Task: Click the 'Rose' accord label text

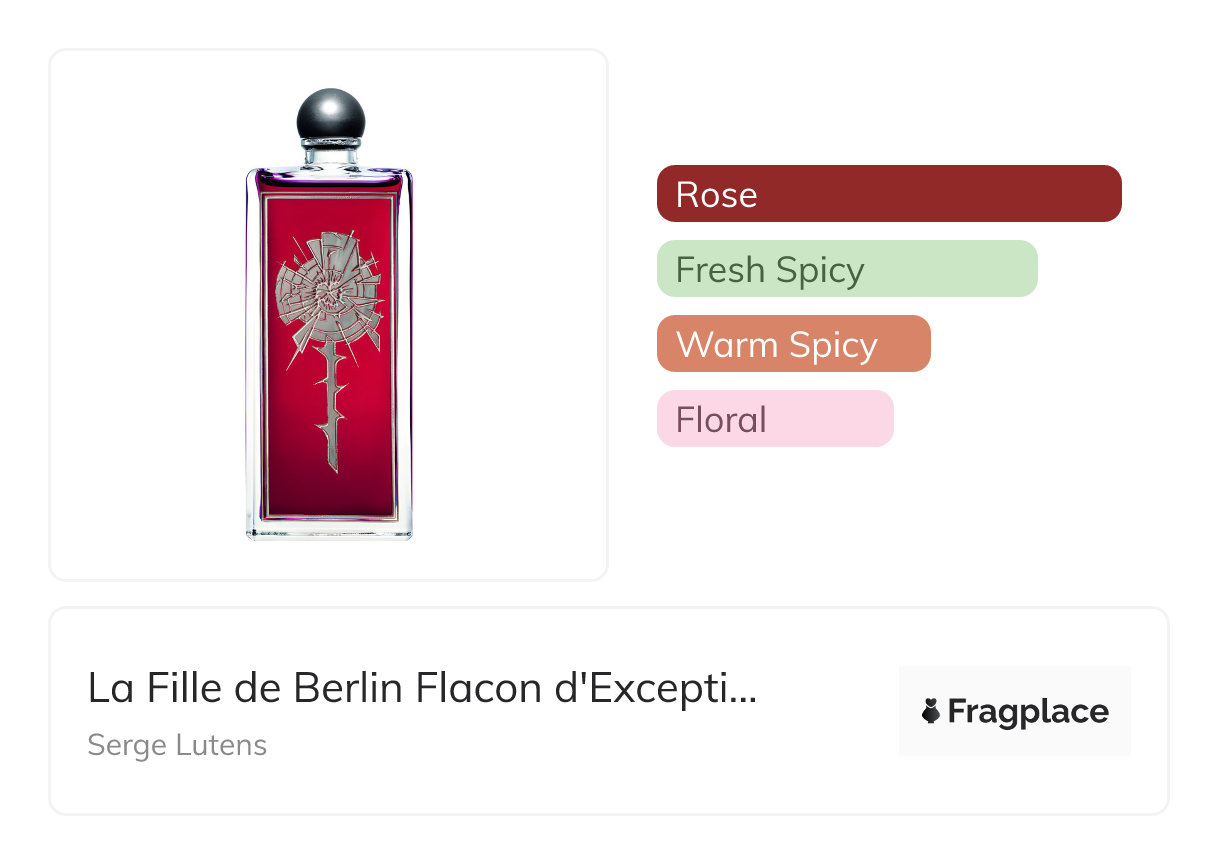Action: point(716,194)
